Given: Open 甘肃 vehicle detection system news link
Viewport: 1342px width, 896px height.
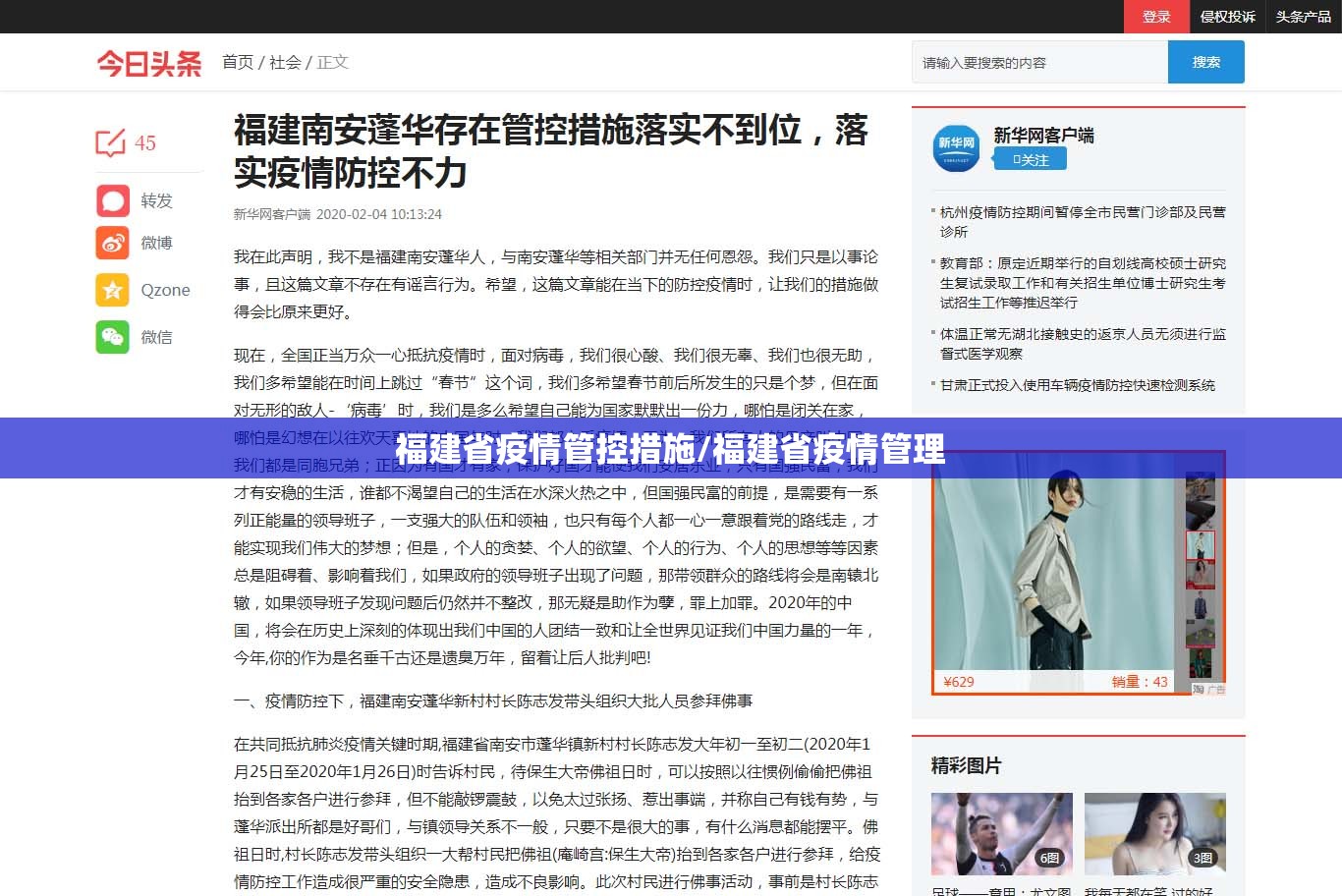Looking at the screenshot, I should point(1077,385).
